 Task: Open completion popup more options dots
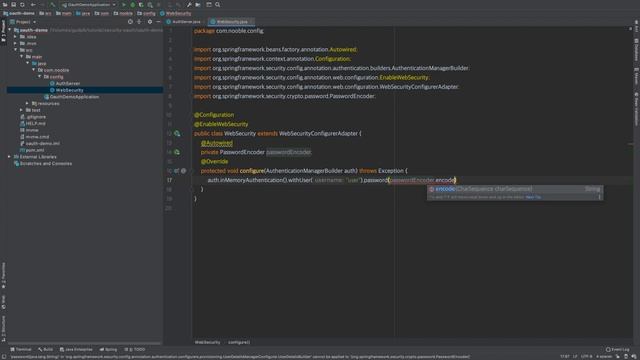599,197
